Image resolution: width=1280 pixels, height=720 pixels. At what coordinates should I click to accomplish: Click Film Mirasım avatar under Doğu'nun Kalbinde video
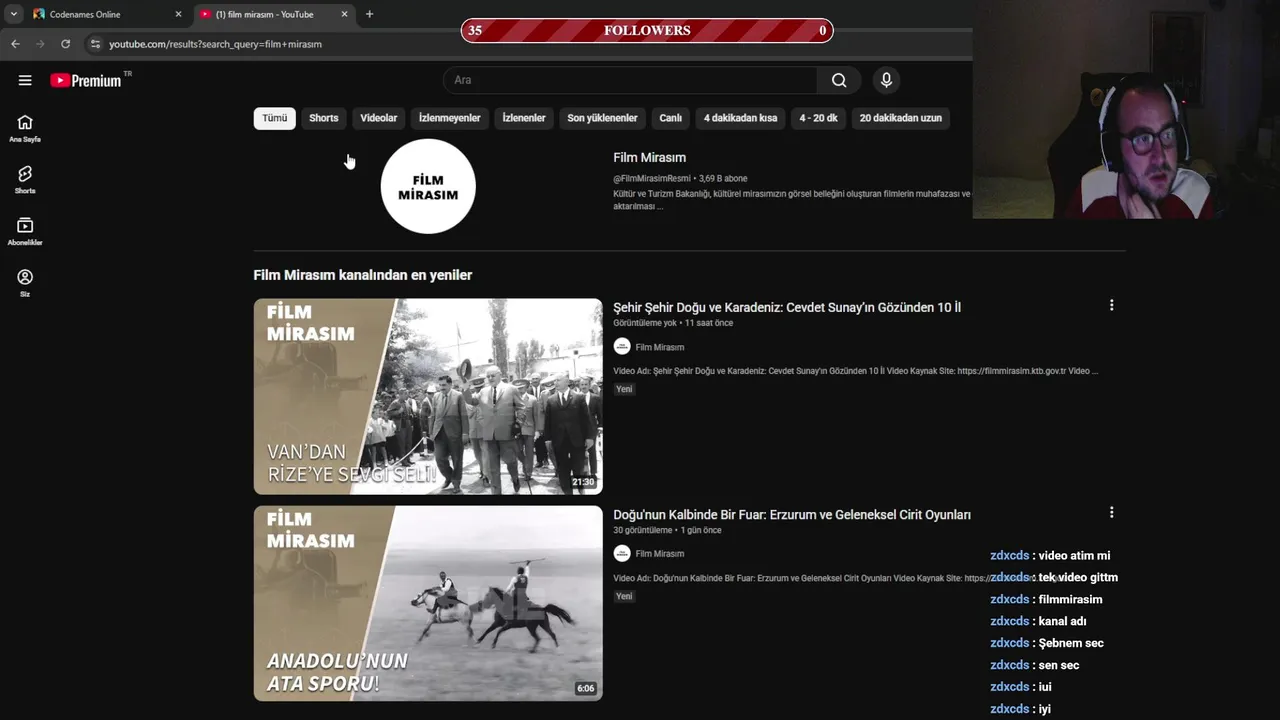(622, 553)
